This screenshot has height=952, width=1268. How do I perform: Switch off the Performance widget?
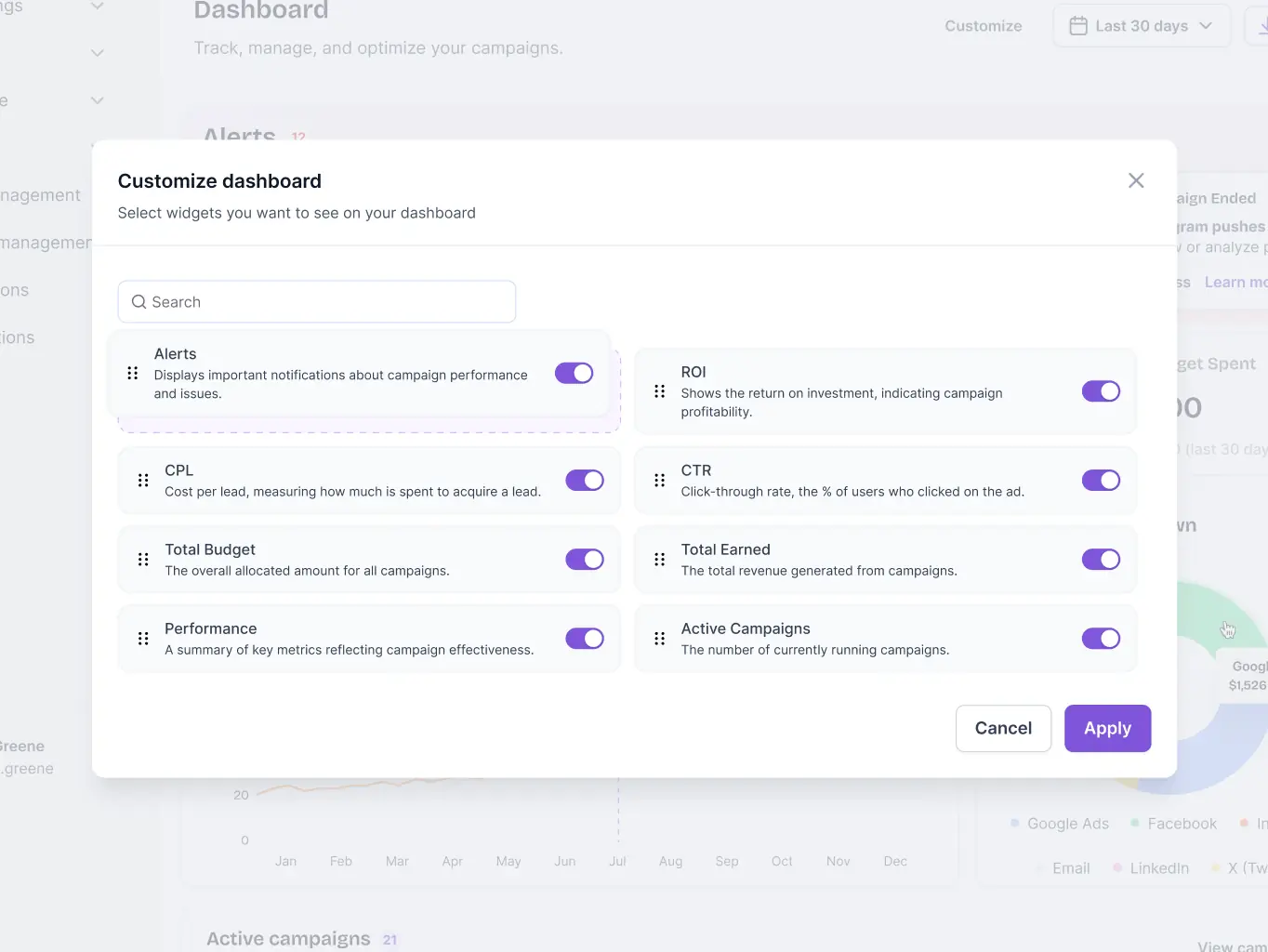pyautogui.click(x=585, y=638)
